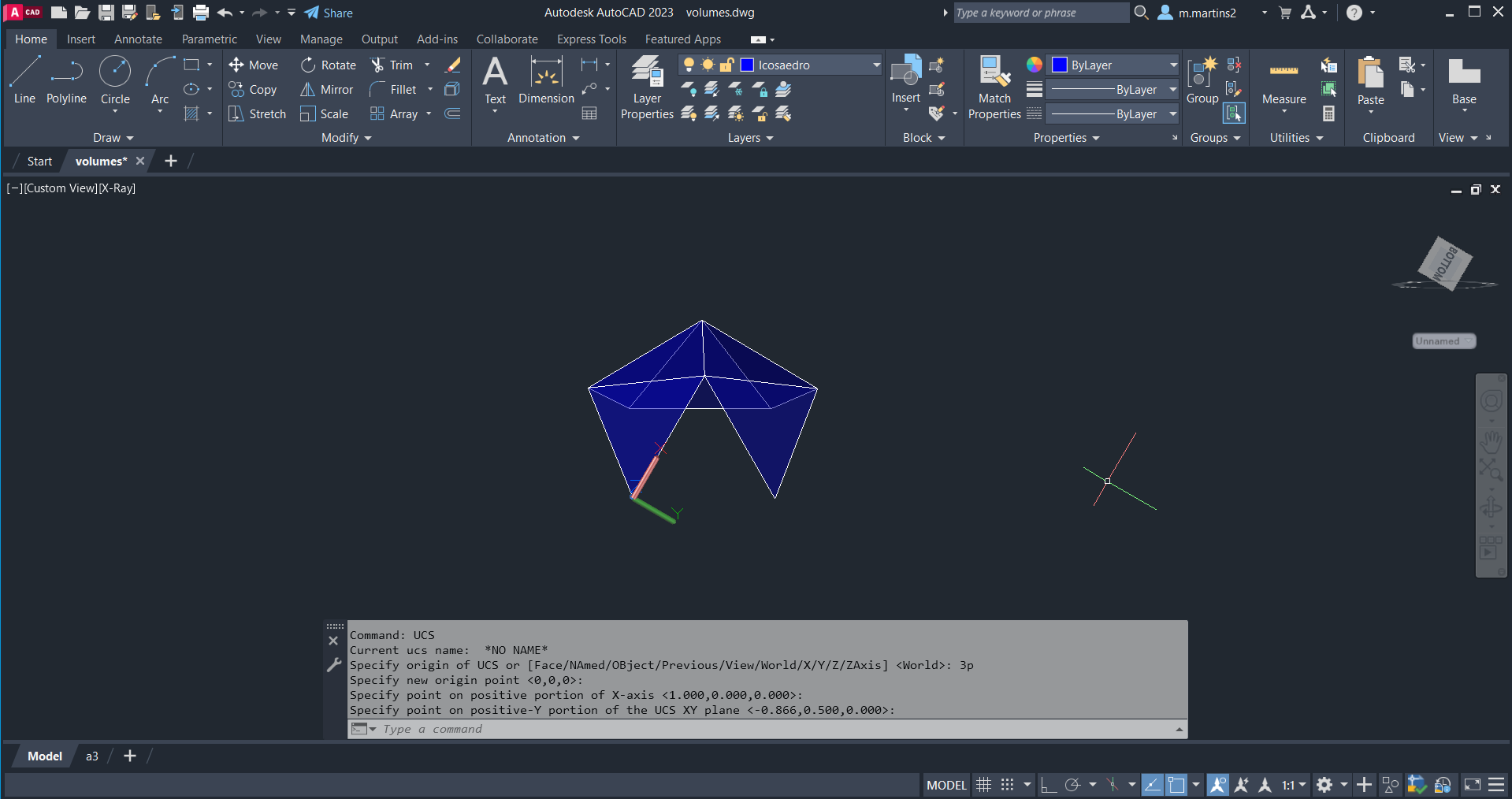Toggle the drawing grid display in status bar

click(983, 785)
